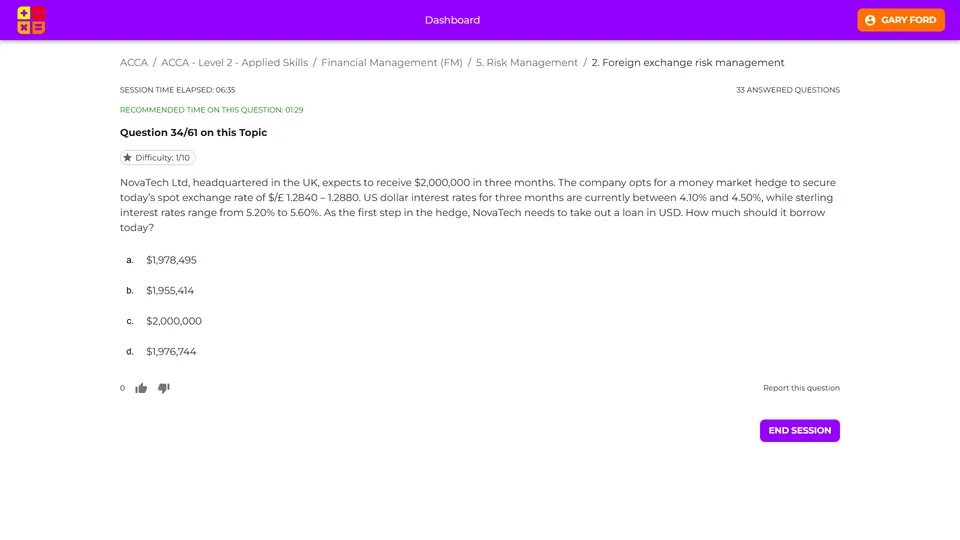The height and width of the screenshot is (540, 960).
Task: Open the Dashboard link in header
Action: click(x=452, y=20)
